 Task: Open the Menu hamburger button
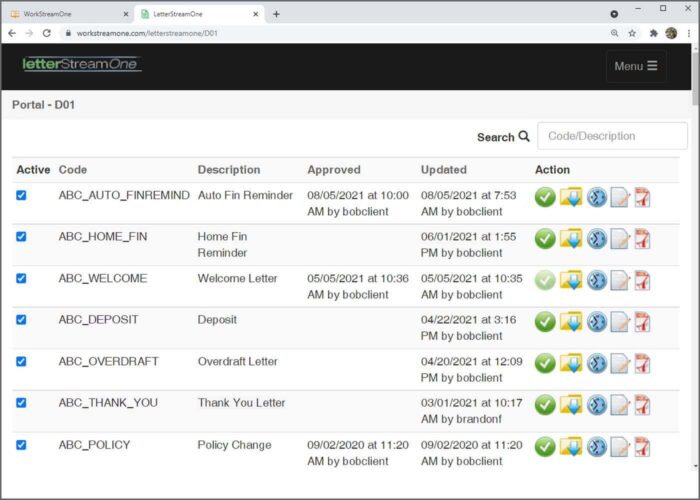click(x=636, y=66)
